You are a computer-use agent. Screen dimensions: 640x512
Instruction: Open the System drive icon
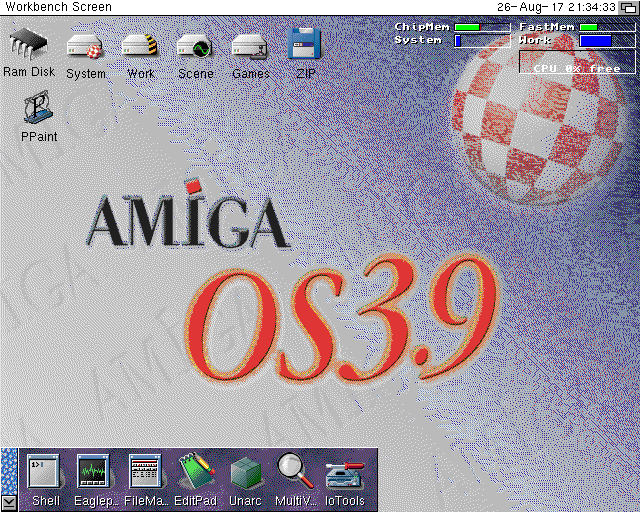85,46
